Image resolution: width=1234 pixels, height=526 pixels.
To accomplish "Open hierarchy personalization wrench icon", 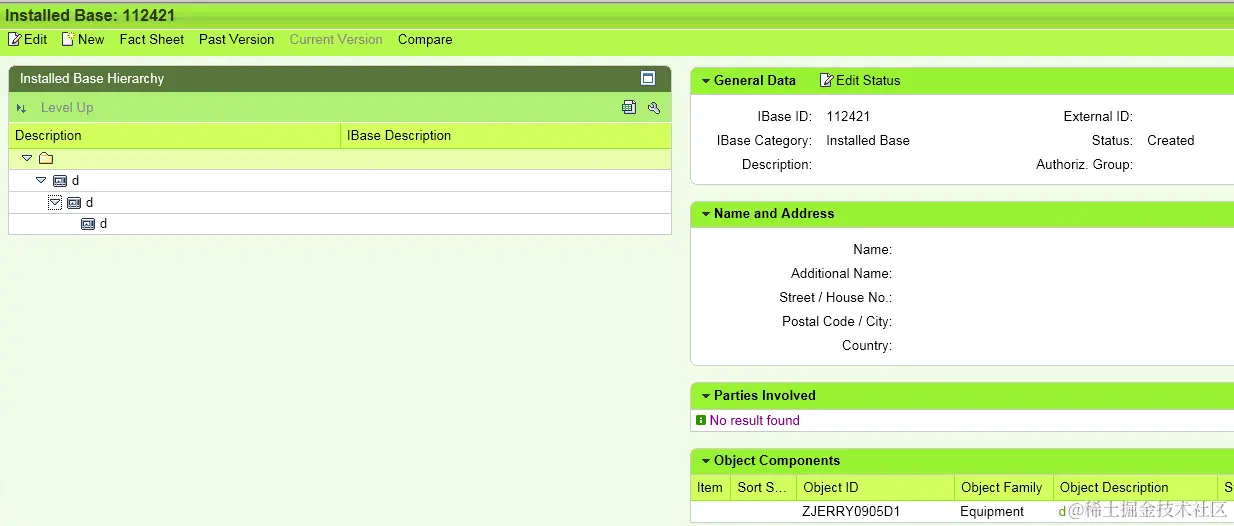I will 654,107.
